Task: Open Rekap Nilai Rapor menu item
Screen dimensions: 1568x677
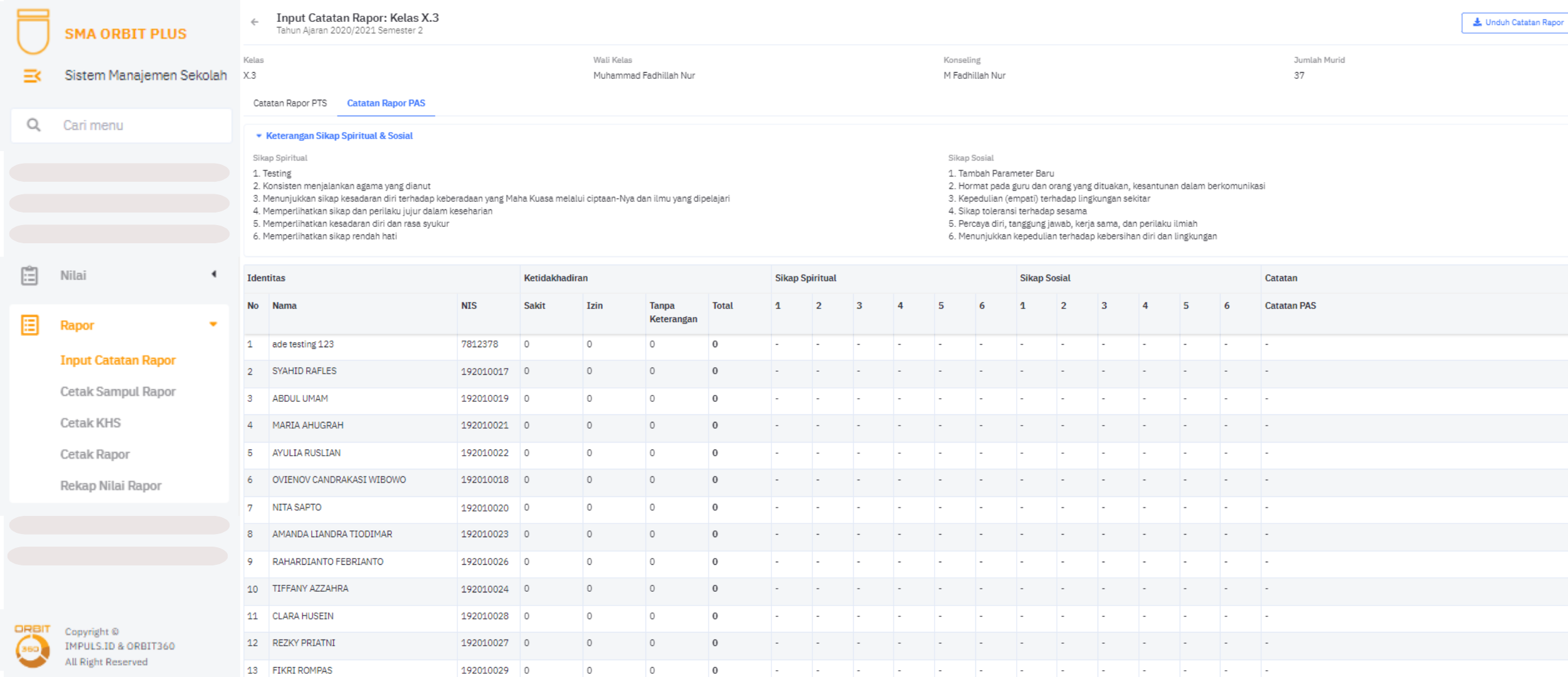Action: point(110,486)
